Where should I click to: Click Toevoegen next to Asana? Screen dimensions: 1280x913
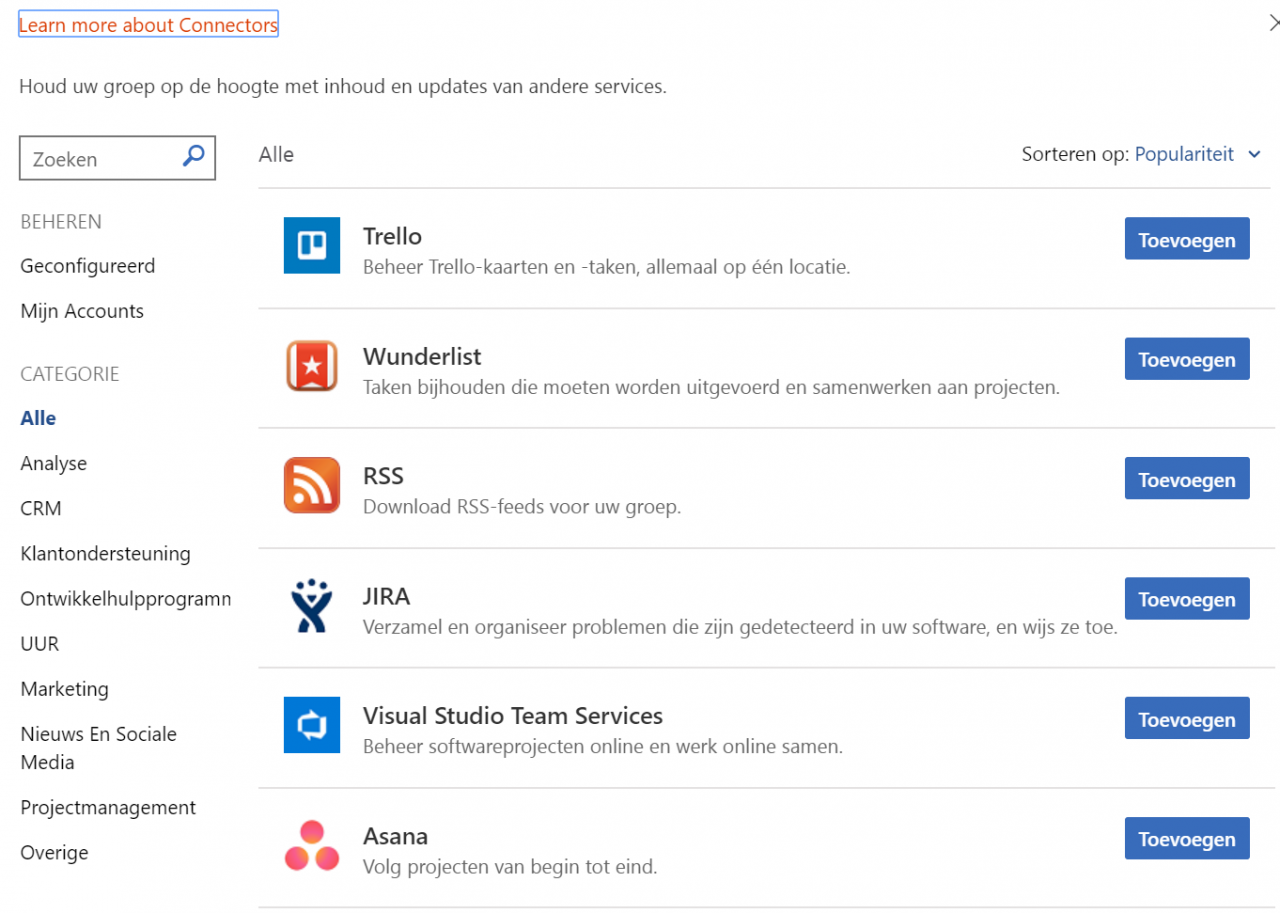pos(1187,839)
